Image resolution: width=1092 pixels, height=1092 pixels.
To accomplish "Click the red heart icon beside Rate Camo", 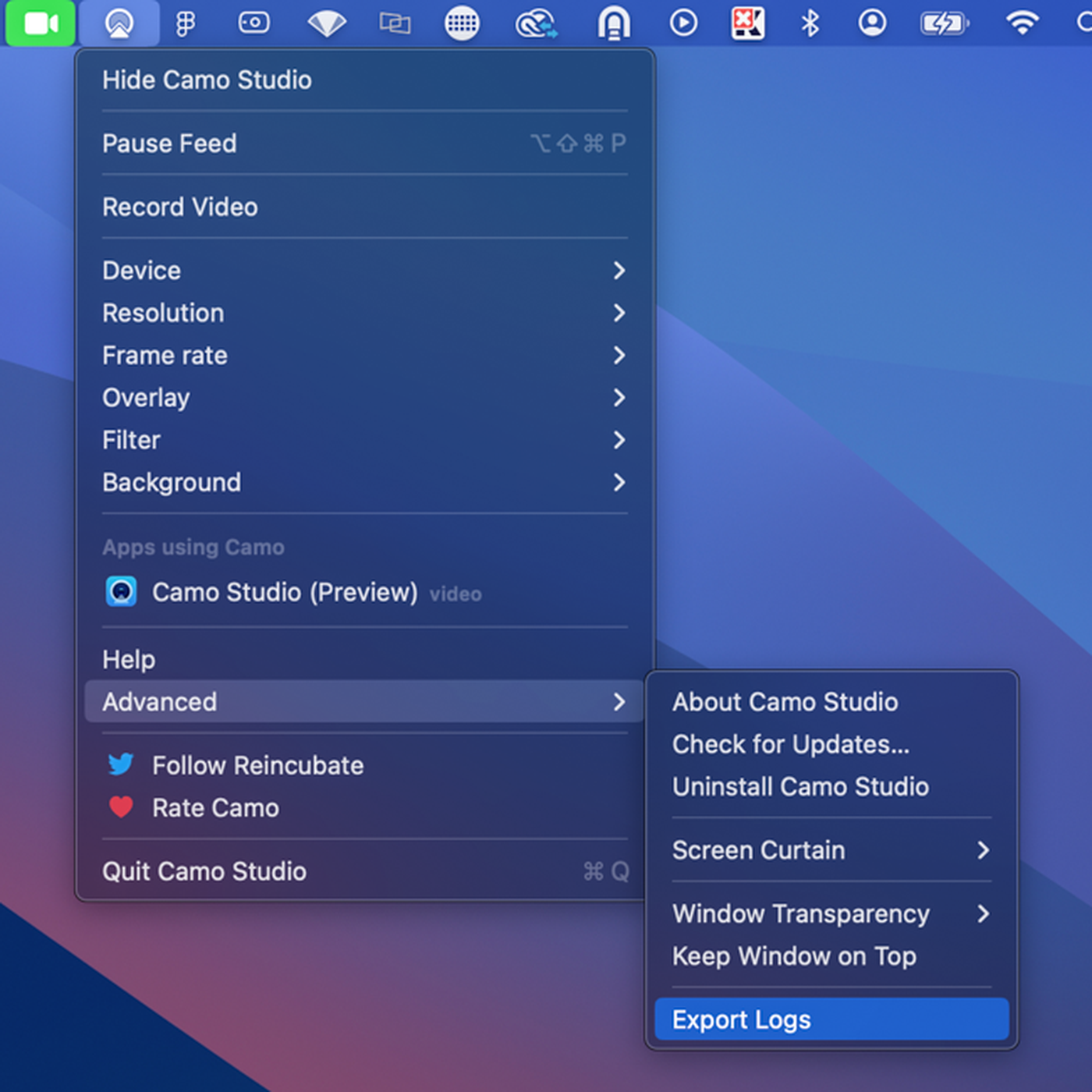I will [121, 807].
